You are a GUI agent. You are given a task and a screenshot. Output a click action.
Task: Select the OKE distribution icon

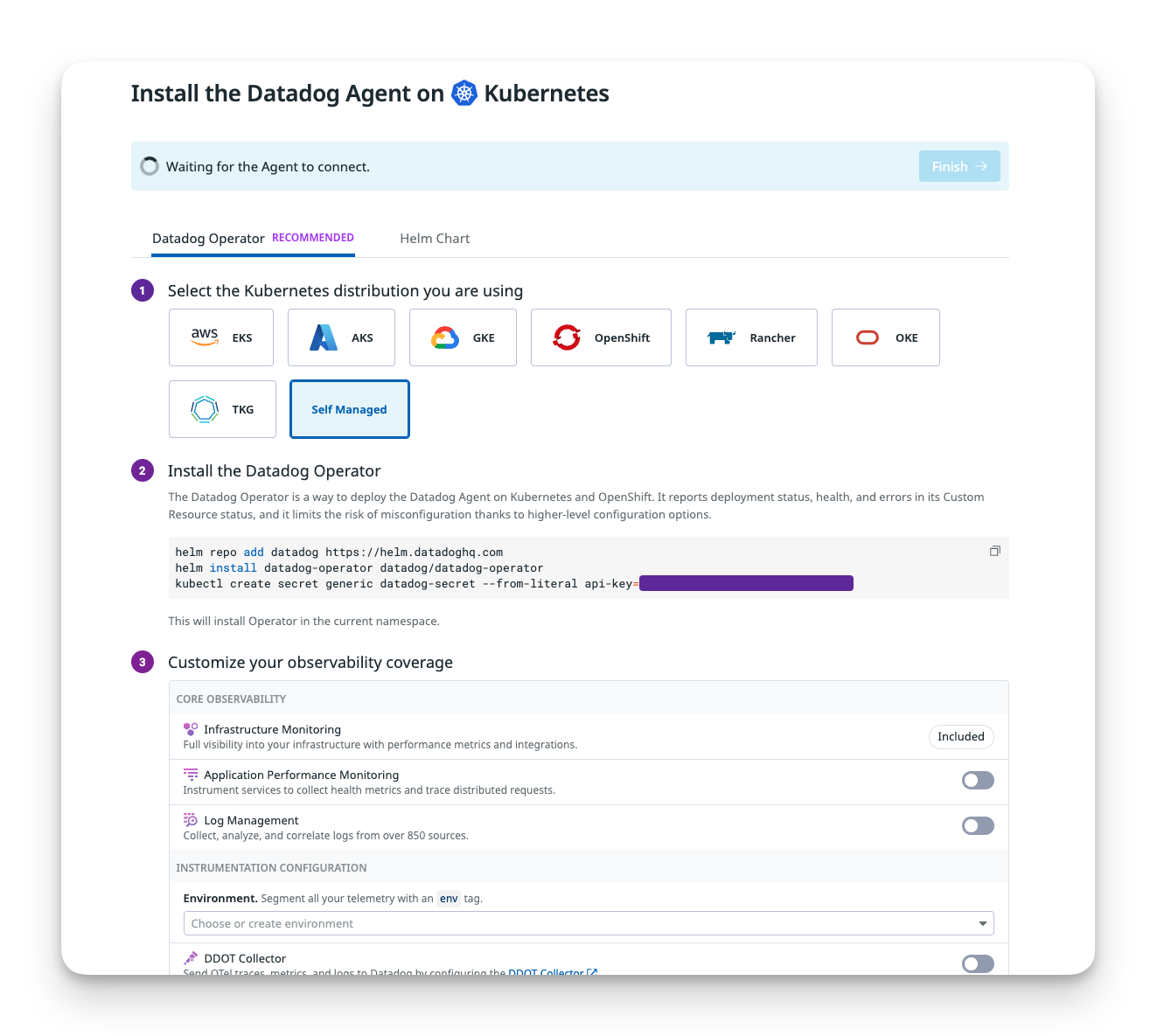coord(885,337)
